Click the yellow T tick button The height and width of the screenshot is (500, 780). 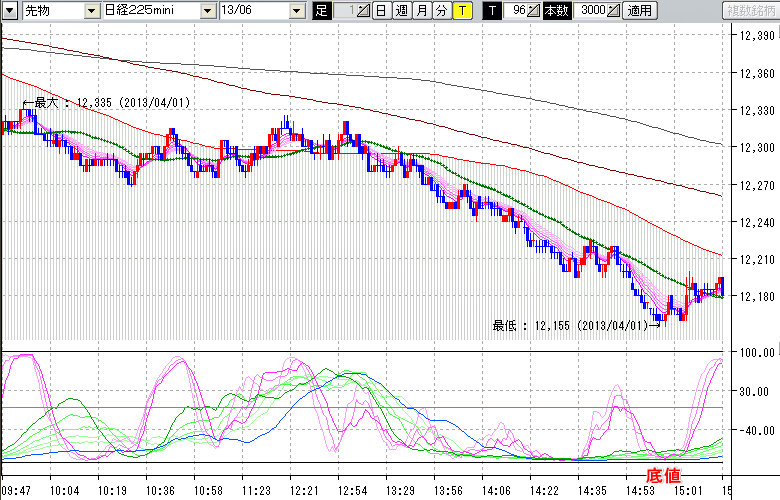[462, 11]
